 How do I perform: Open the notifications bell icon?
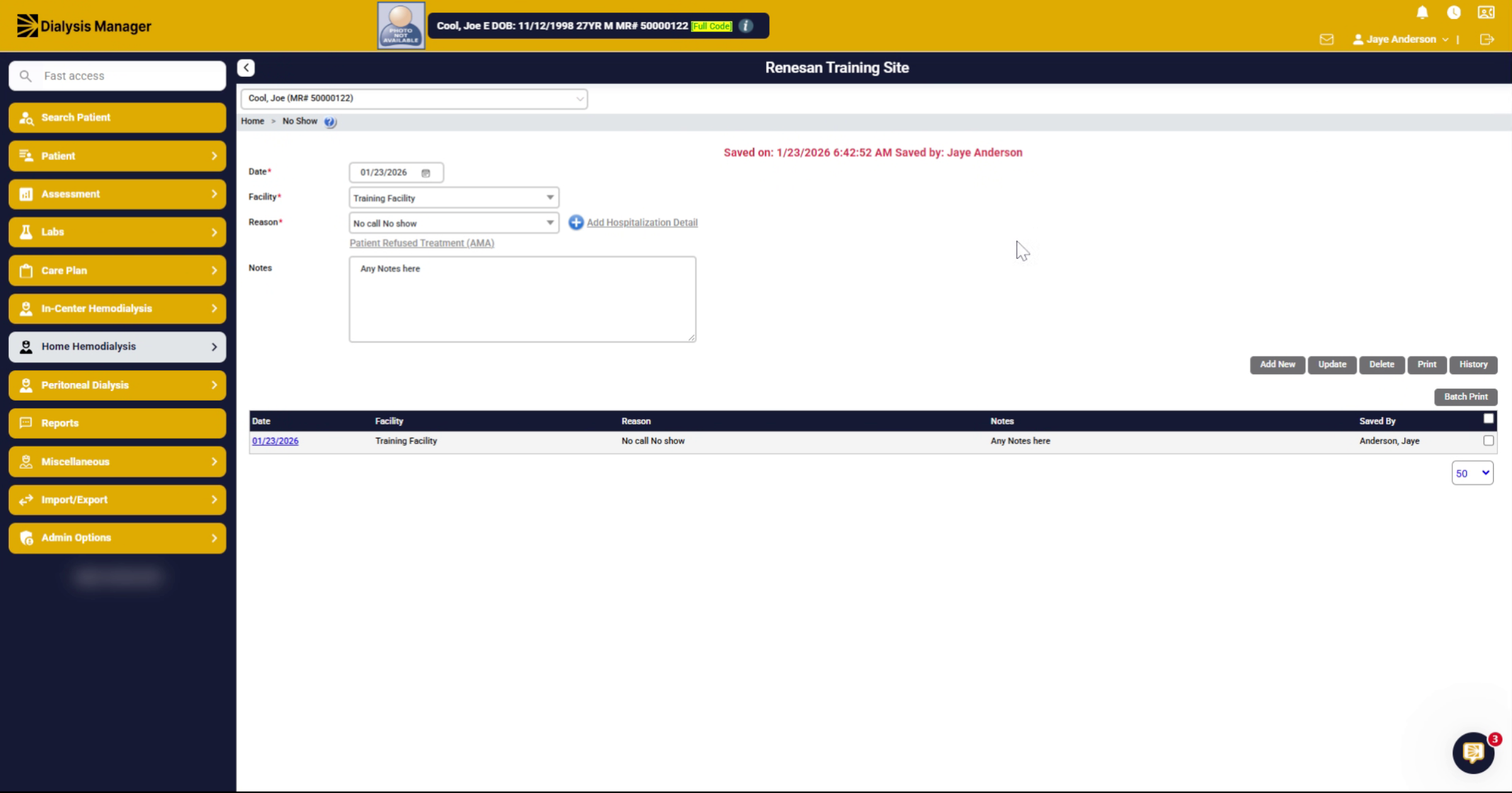click(x=1422, y=13)
